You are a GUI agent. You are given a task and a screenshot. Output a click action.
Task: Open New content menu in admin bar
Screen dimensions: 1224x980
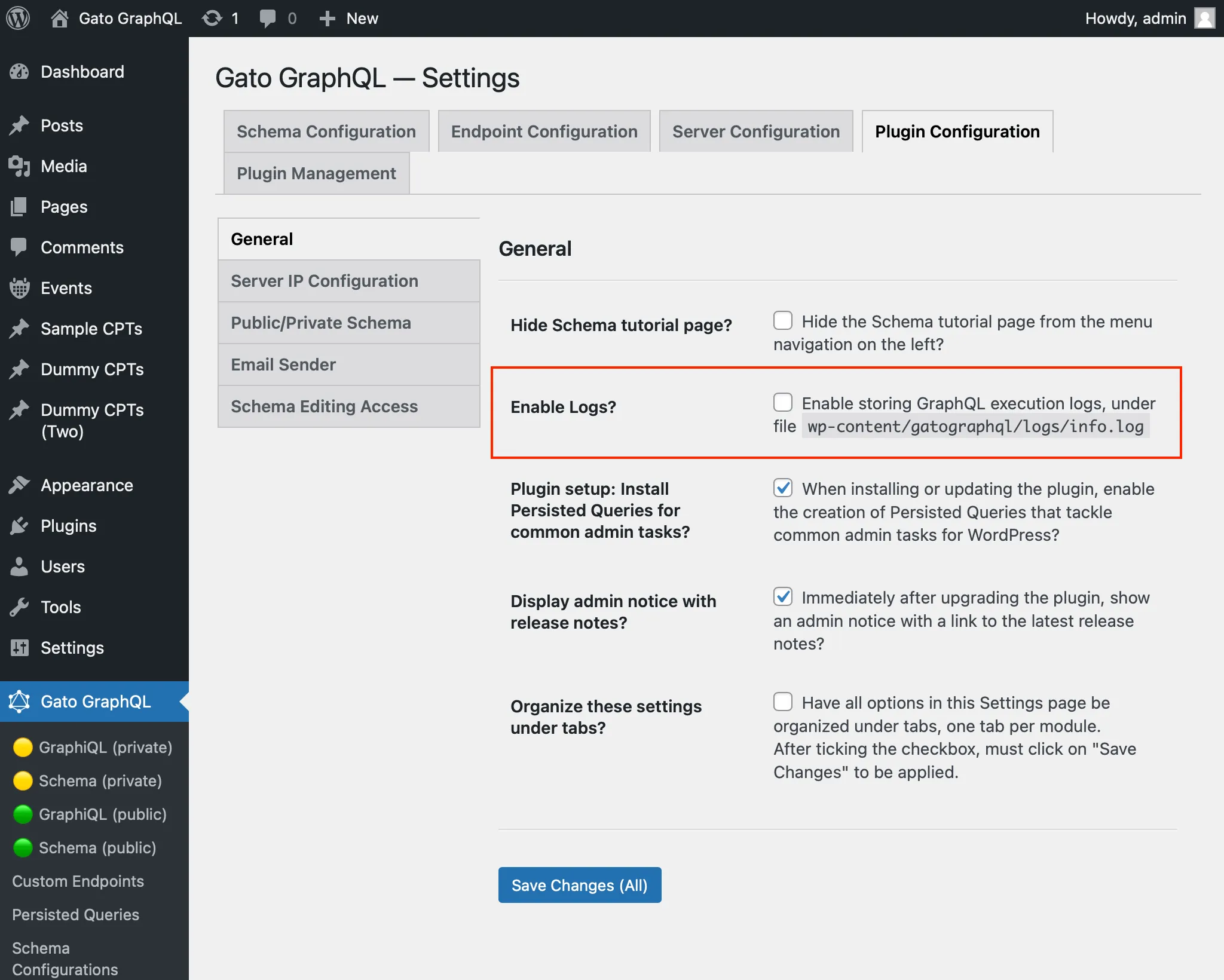(x=348, y=19)
